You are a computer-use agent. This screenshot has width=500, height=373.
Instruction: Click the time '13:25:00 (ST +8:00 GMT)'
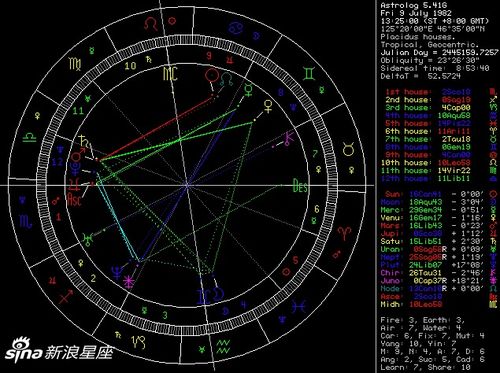point(435,21)
